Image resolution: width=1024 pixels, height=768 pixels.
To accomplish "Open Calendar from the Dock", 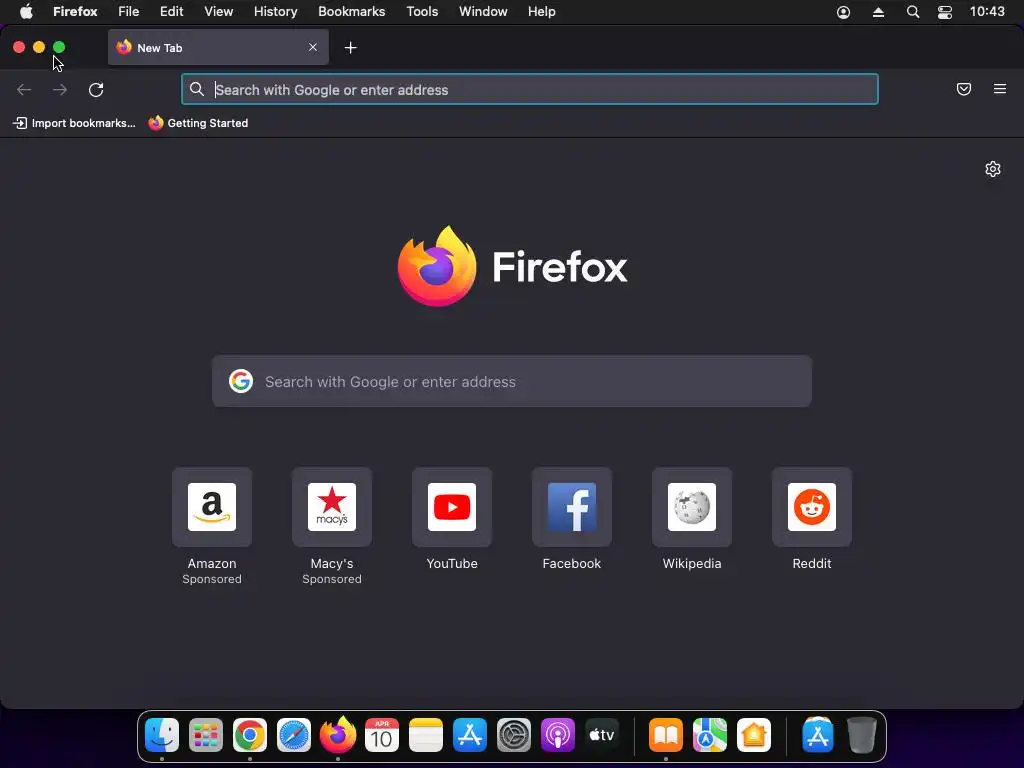I will pos(381,735).
